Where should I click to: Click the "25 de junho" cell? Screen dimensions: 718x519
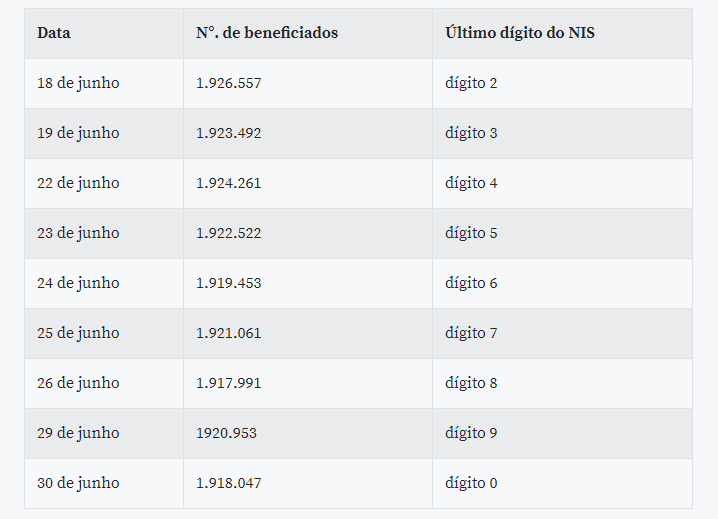pyautogui.click(x=78, y=333)
